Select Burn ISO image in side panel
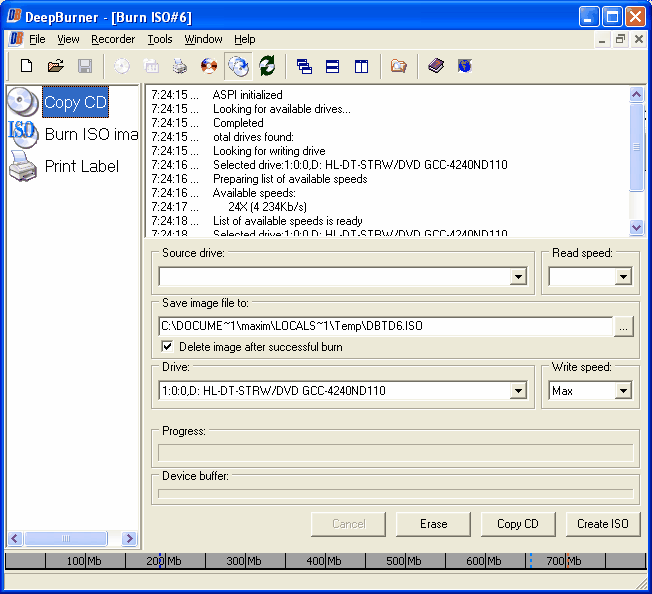 [91, 134]
